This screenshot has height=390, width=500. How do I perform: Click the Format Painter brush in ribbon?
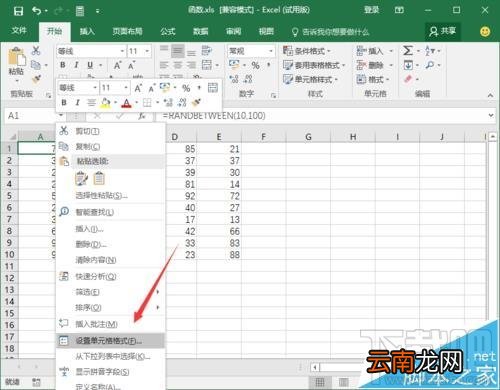tap(36, 79)
